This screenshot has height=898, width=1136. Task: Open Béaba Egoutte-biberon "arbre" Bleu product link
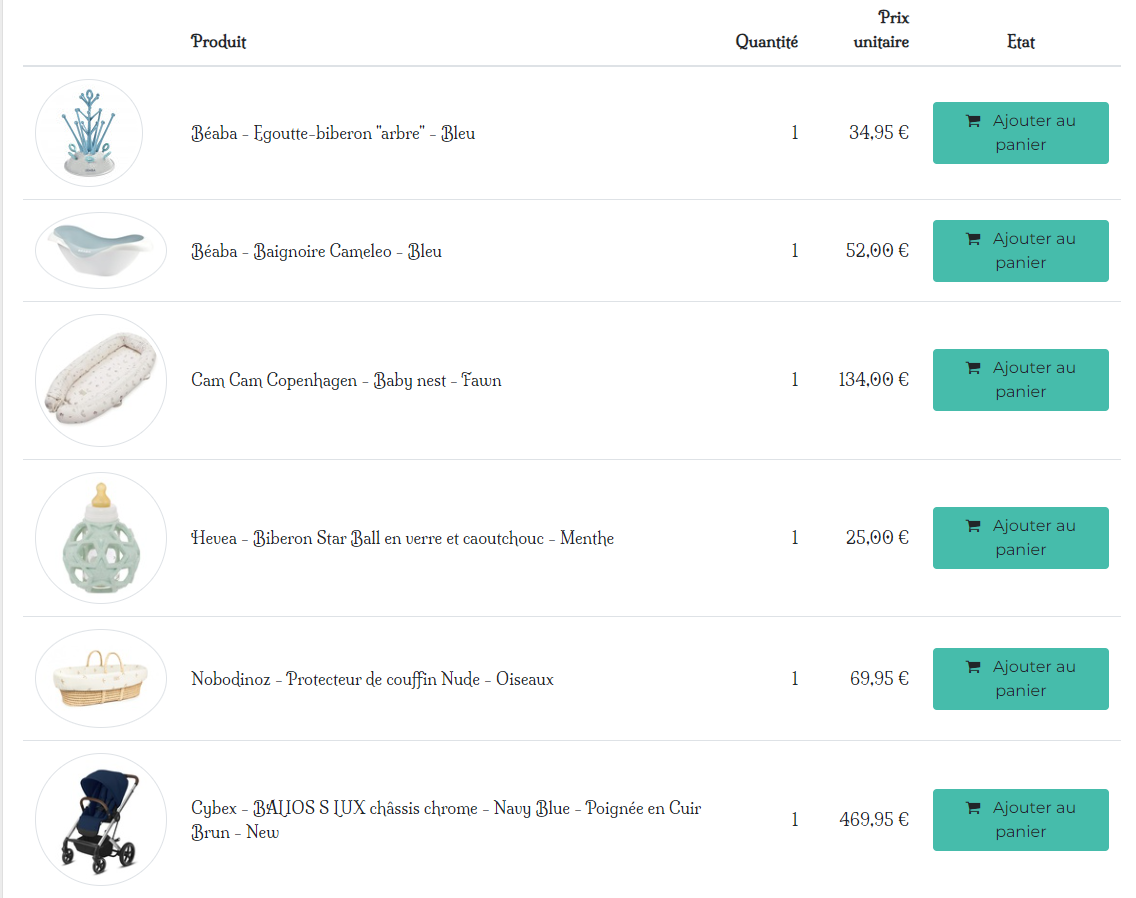(333, 133)
